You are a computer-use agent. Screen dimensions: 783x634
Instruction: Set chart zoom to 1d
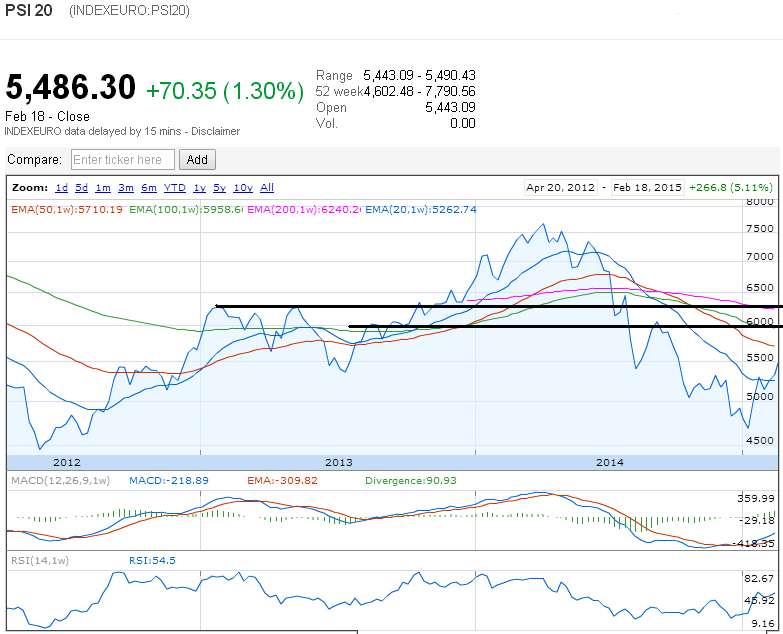click(x=61, y=188)
